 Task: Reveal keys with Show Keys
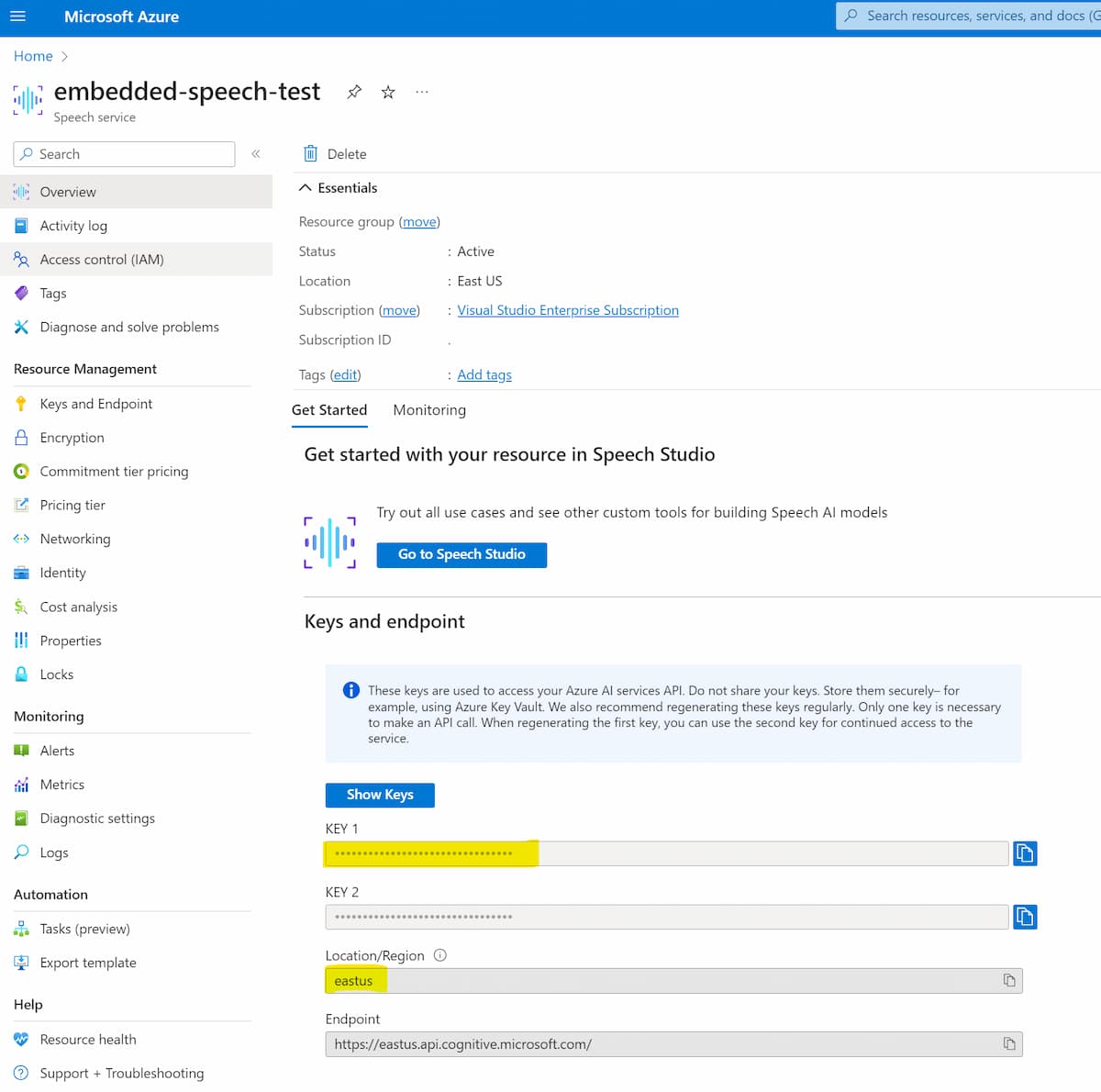pos(379,795)
